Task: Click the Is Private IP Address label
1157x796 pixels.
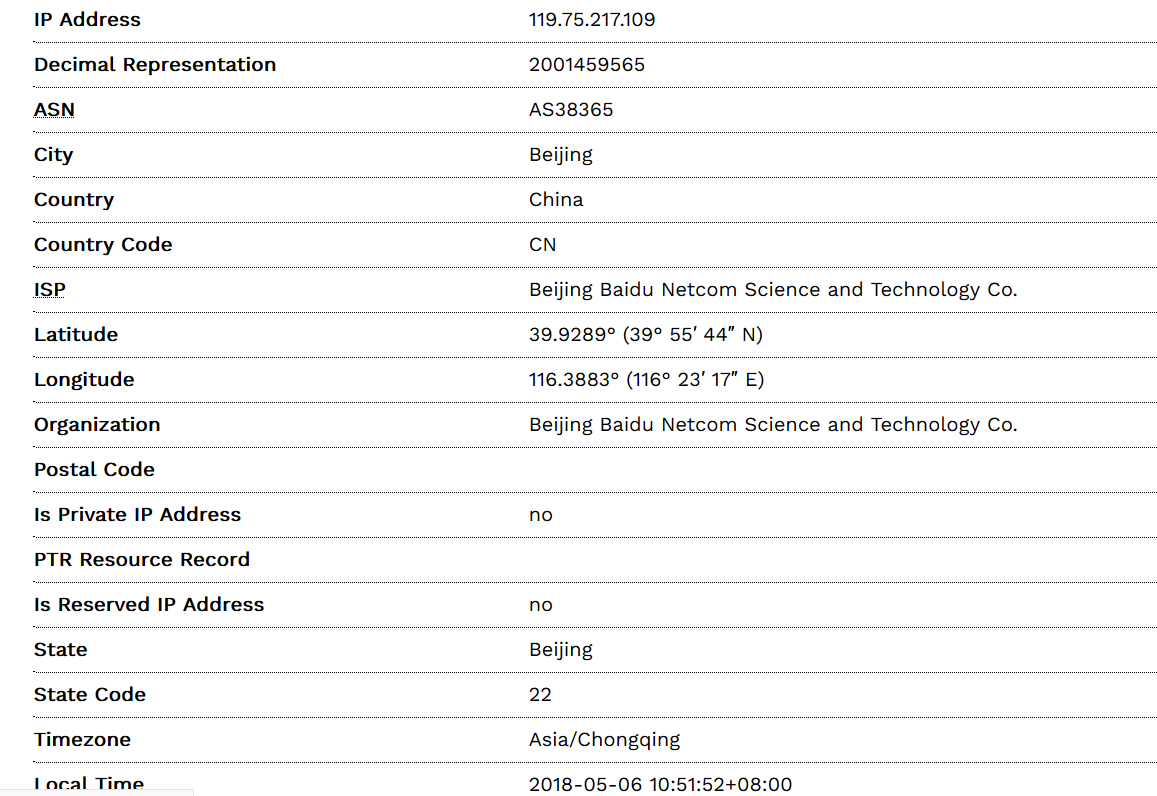Action: click(137, 515)
